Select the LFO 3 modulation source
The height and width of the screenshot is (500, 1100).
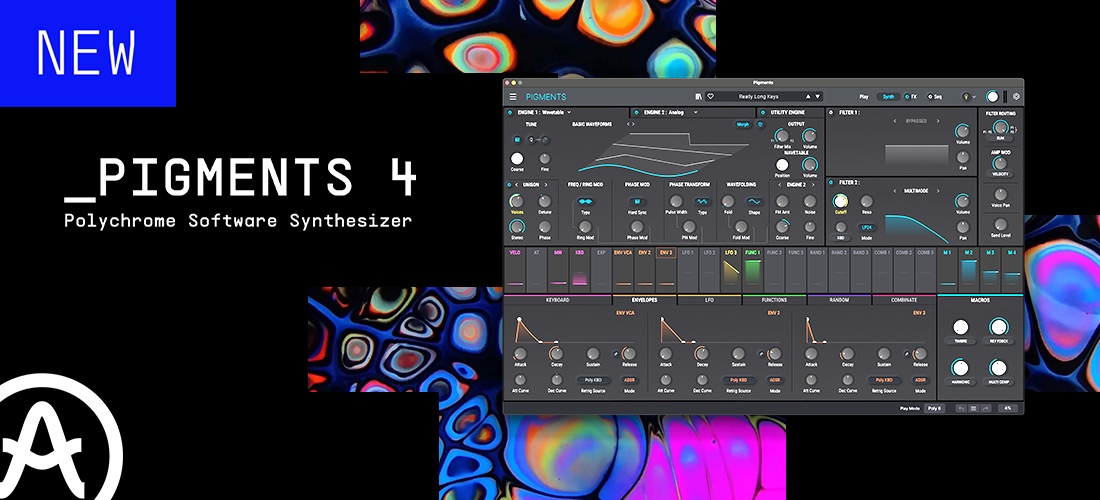coord(730,269)
